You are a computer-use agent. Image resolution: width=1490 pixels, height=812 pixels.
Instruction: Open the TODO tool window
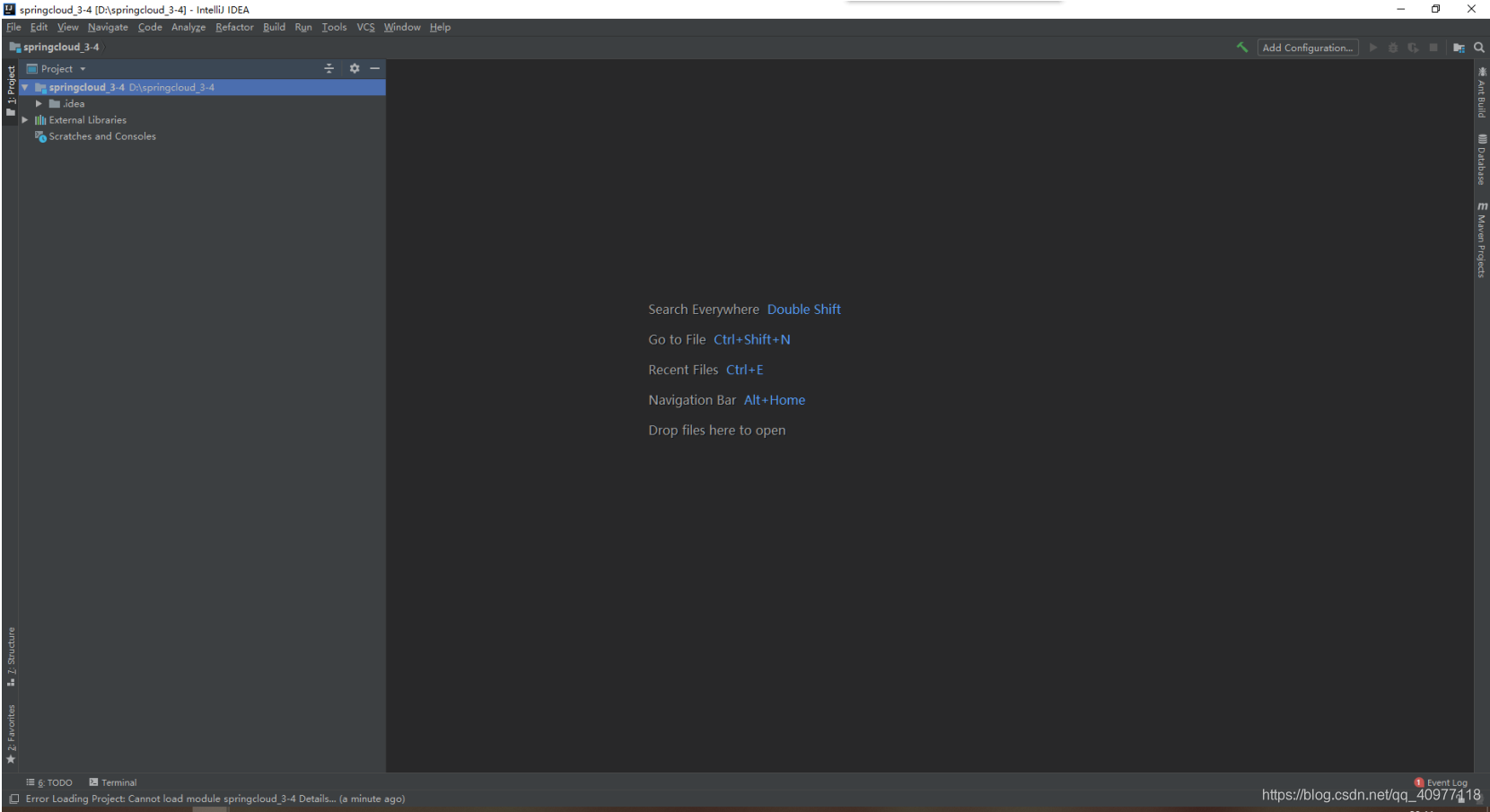49,782
